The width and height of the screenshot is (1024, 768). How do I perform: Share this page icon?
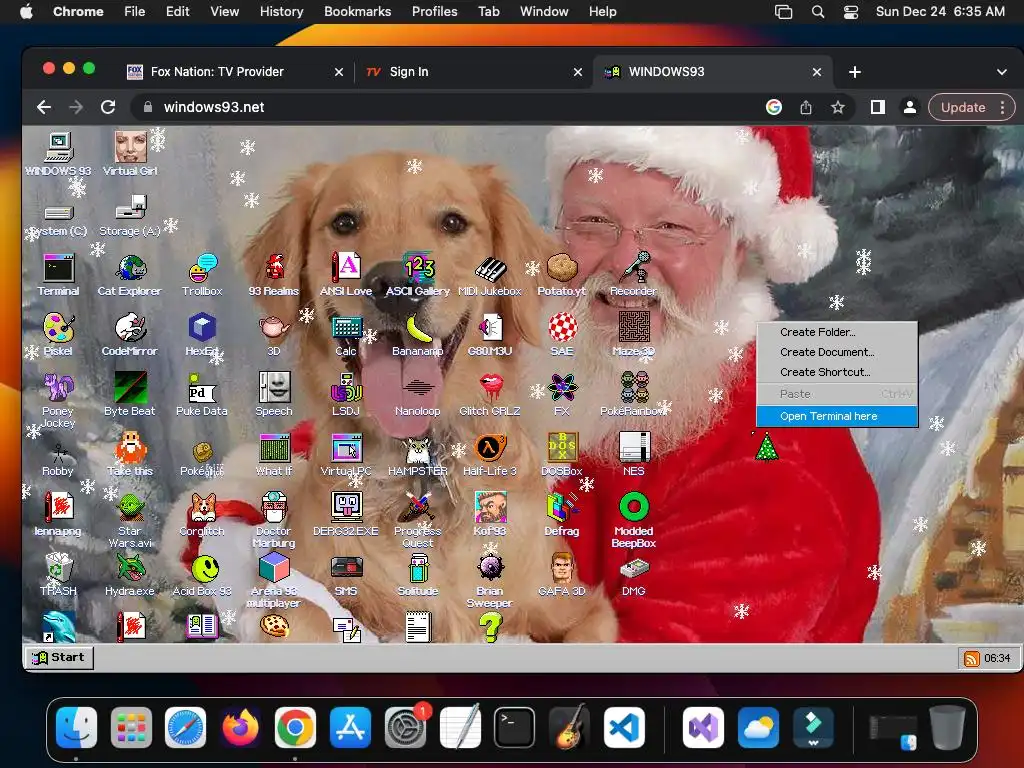click(x=806, y=108)
